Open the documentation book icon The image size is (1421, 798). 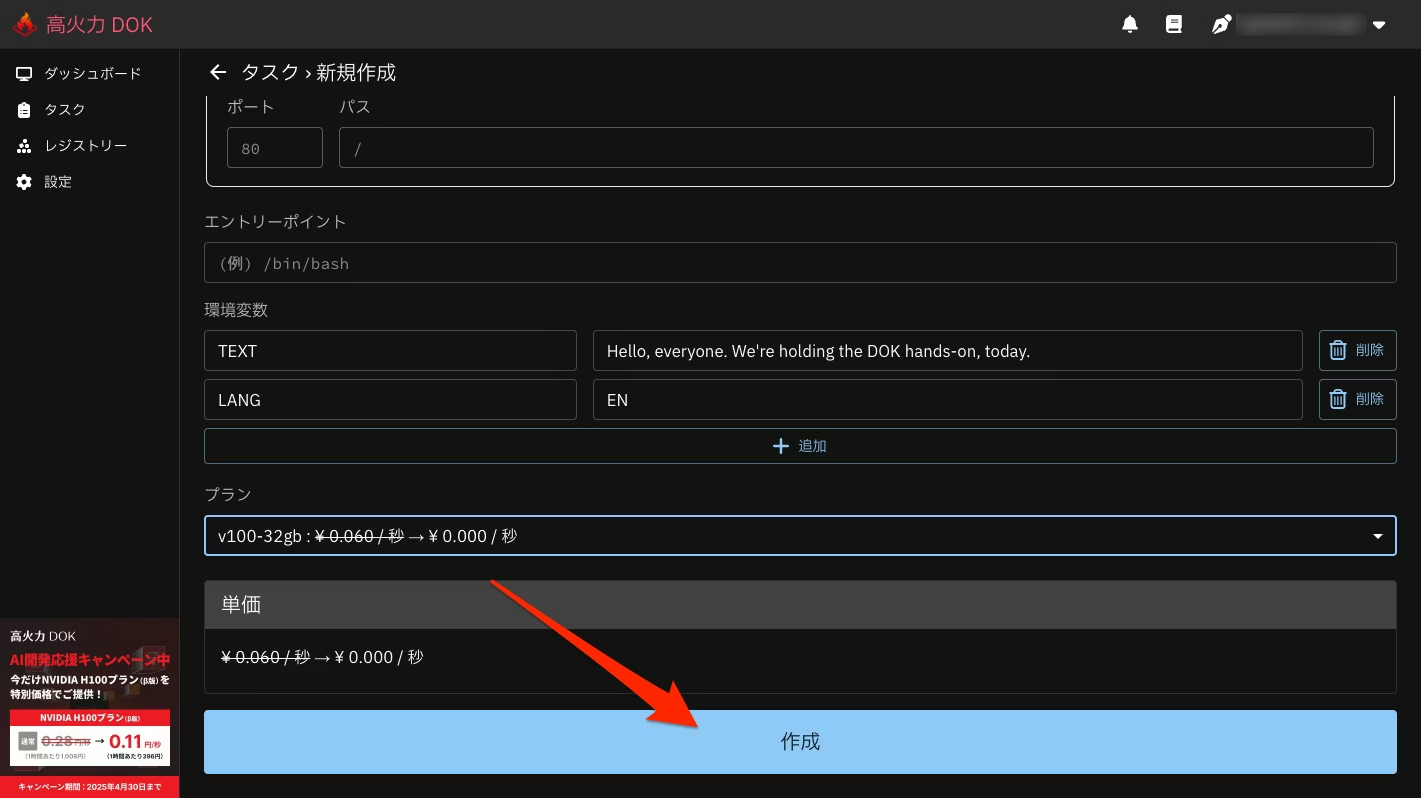(1174, 25)
